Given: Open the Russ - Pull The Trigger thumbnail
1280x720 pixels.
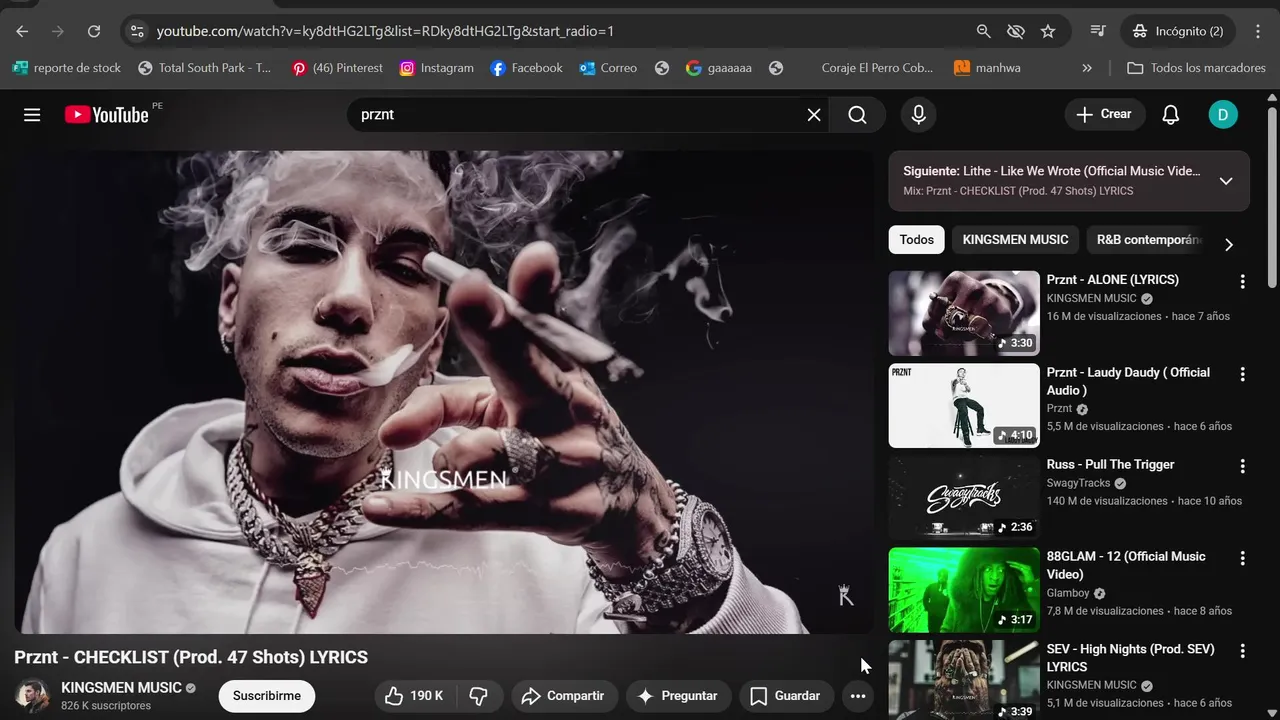Looking at the screenshot, I should point(964,497).
